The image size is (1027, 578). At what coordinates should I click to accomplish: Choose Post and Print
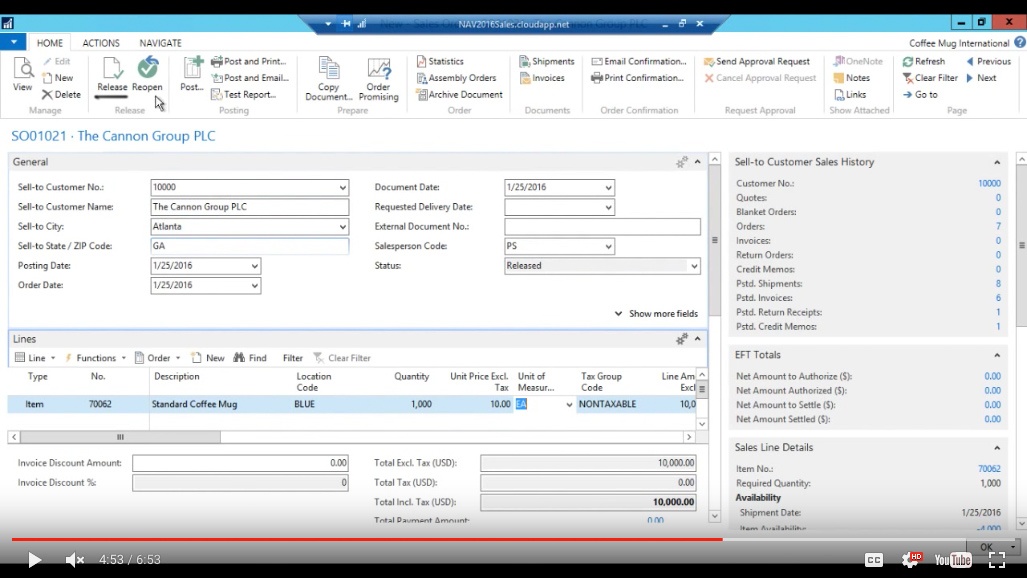249,62
